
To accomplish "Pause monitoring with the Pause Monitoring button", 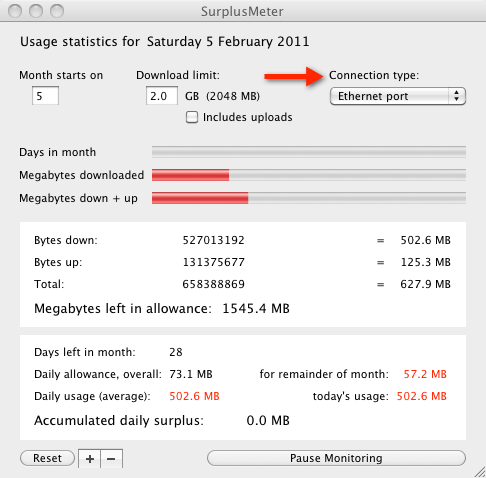I will click(x=336, y=458).
